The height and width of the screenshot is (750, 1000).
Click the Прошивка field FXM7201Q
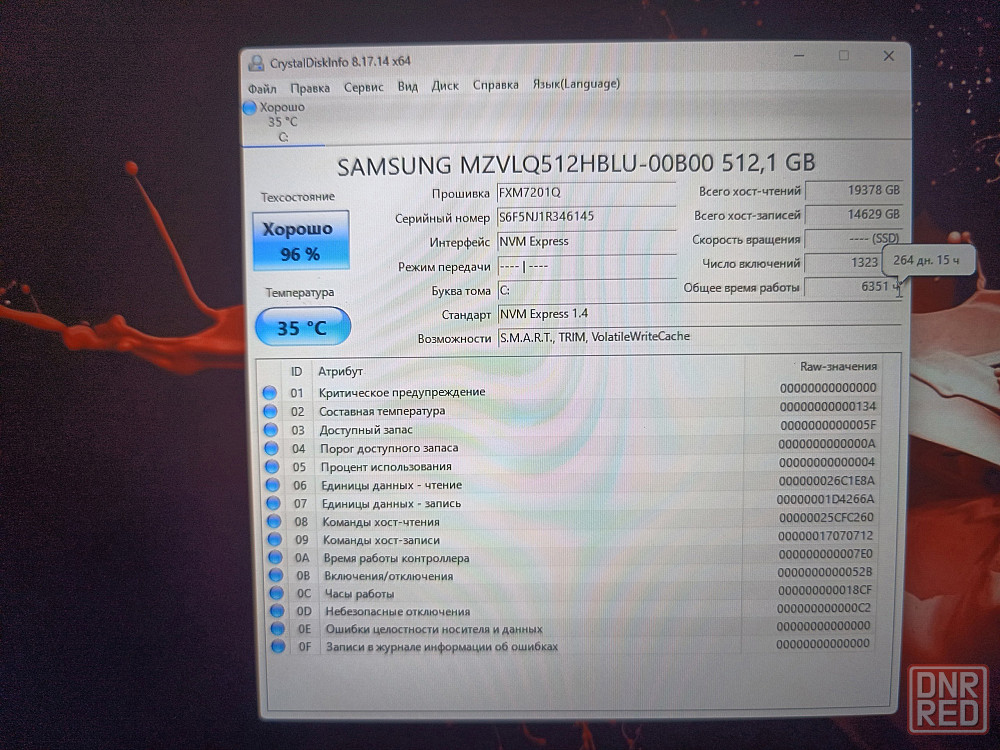[586, 193]
